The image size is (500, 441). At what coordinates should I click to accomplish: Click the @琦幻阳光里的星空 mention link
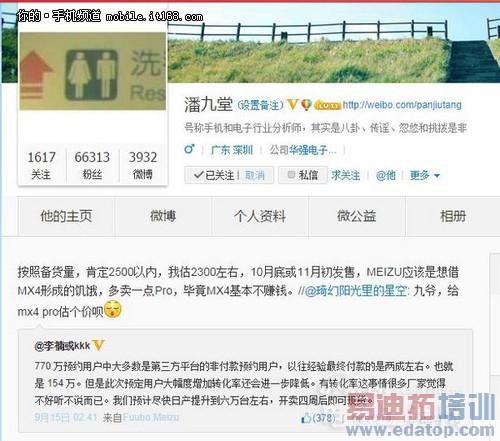coord(355,291)
